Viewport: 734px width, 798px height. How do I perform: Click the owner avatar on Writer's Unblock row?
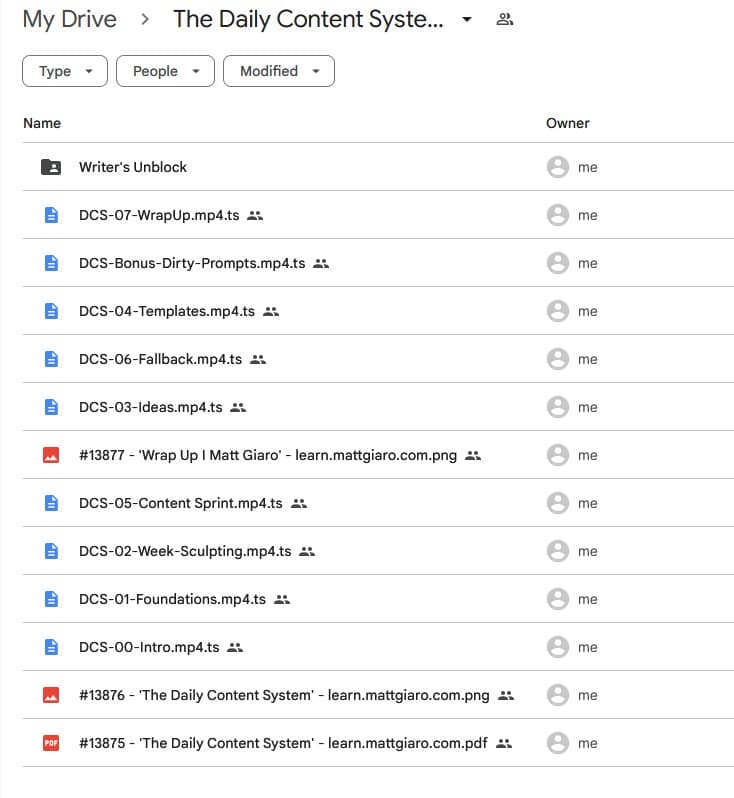(557, 167)
